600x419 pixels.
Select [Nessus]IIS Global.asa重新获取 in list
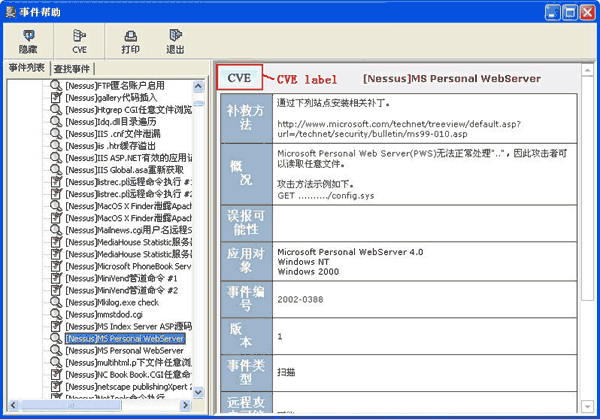click(124, 170)
